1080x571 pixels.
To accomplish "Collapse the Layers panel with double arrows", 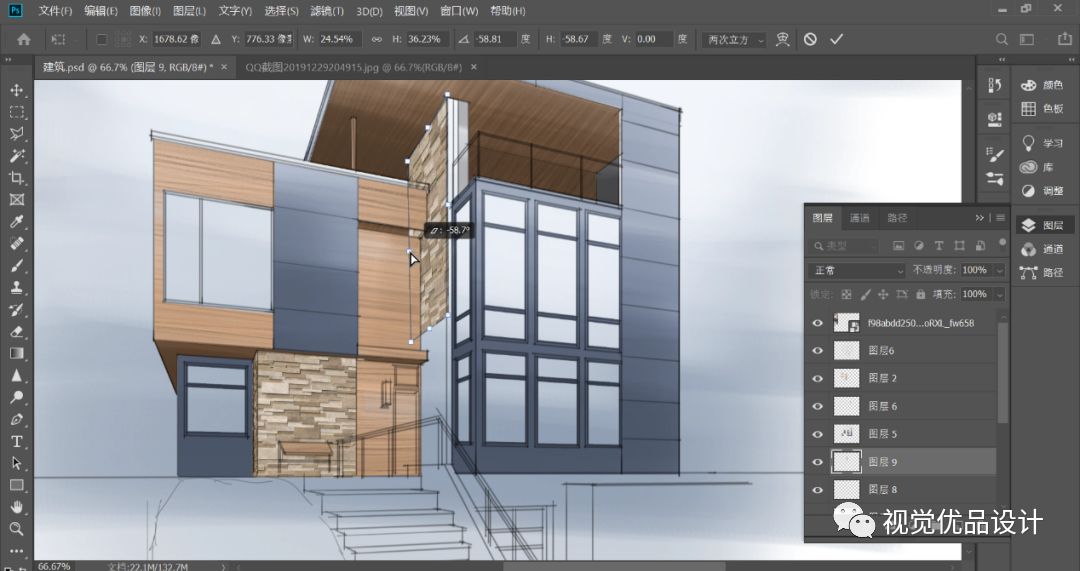I will pos(979,218).
